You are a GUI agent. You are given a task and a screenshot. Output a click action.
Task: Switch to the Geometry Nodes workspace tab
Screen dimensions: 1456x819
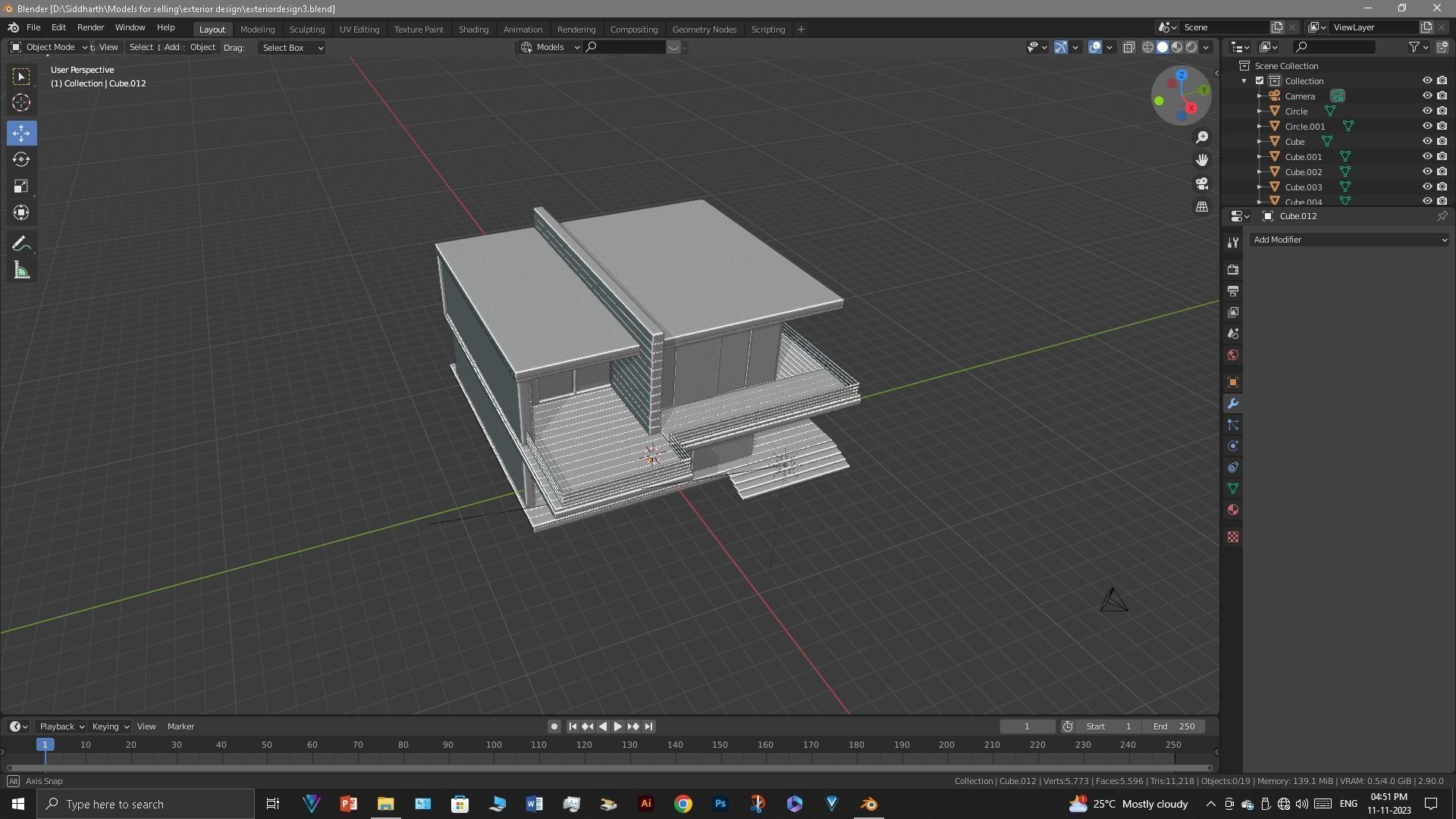point(704,29)
